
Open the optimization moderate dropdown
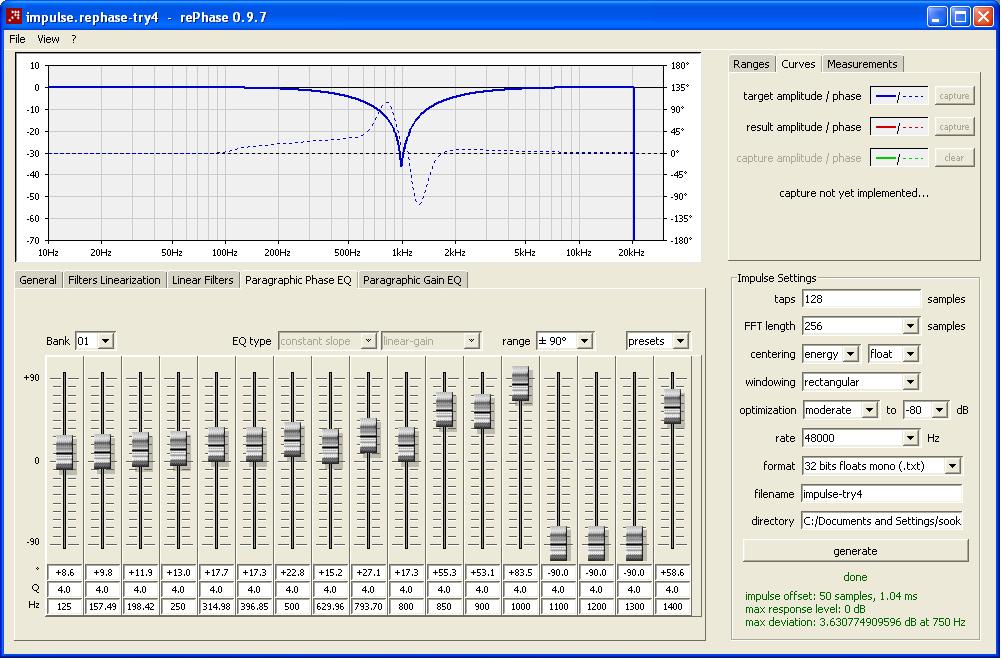tap(870, 410)
